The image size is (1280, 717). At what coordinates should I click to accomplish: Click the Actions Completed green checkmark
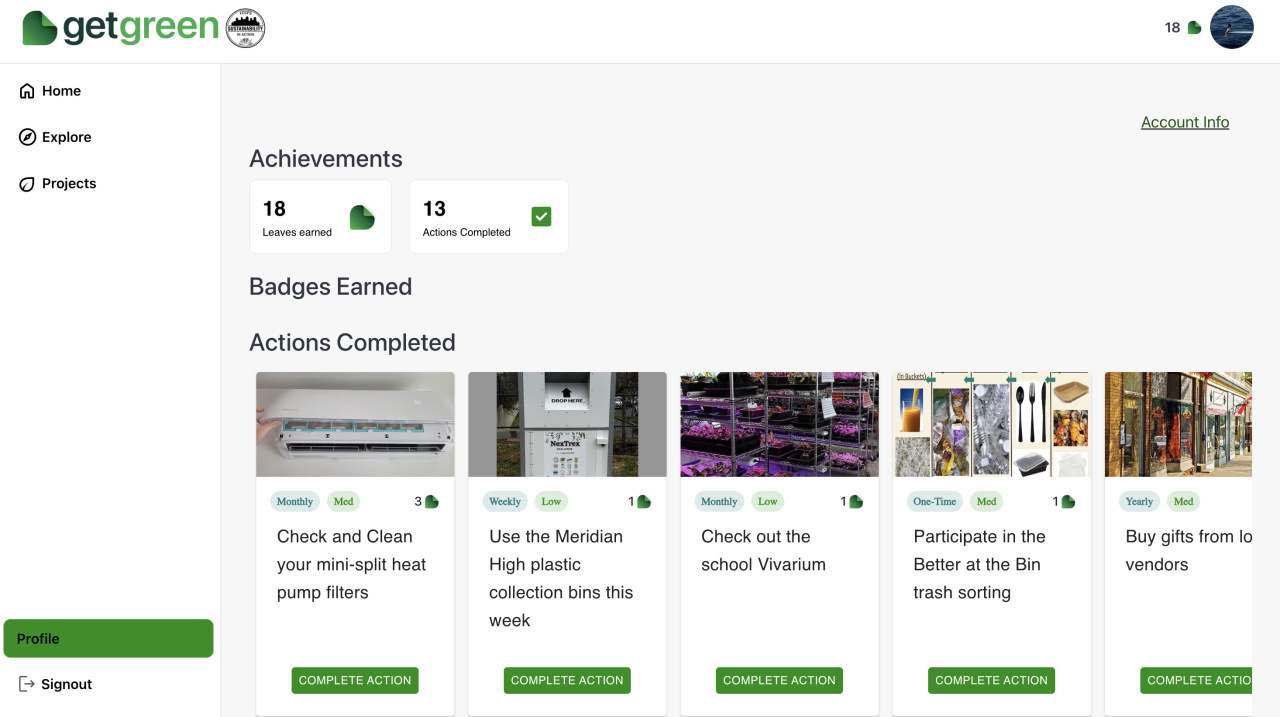click(x=541, y=216)
